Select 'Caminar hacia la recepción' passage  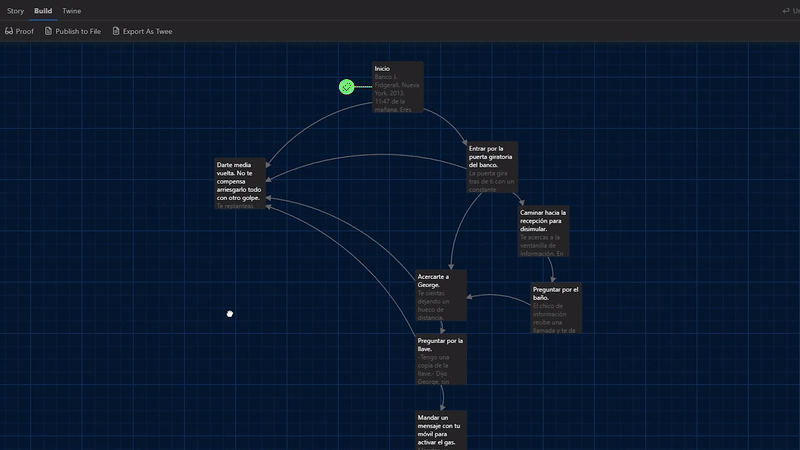click(x=543, y=232)
